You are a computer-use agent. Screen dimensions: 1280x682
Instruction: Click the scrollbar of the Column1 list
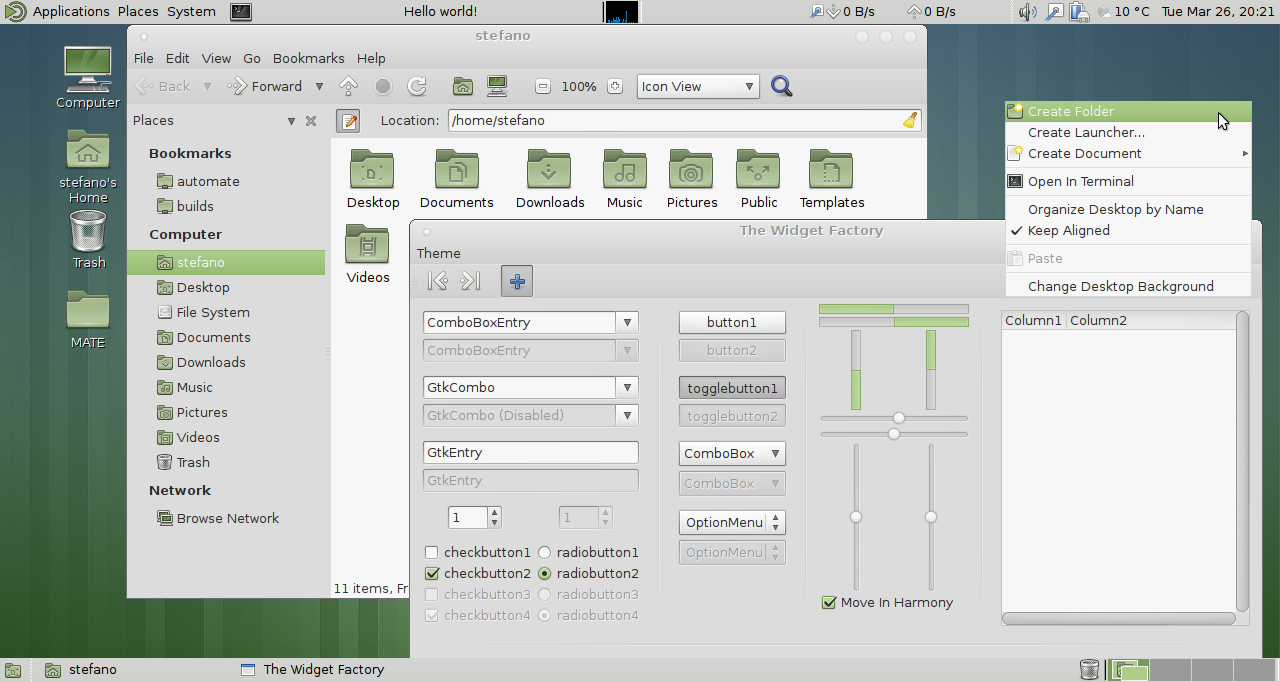[x=1242, y=460]
